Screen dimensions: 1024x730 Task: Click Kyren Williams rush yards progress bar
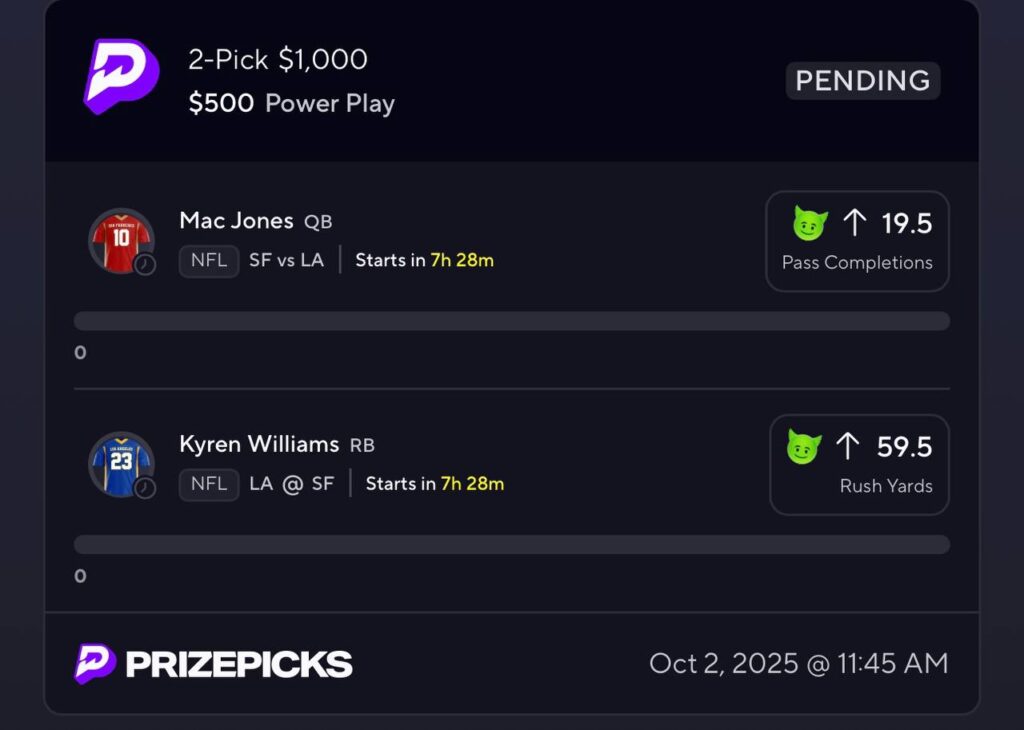pos(512,544)
